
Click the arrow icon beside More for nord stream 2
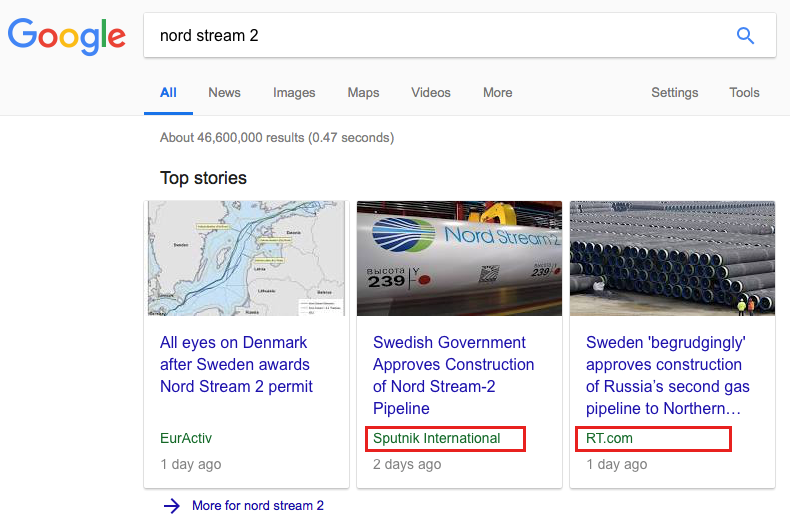(x=171, y=506)
